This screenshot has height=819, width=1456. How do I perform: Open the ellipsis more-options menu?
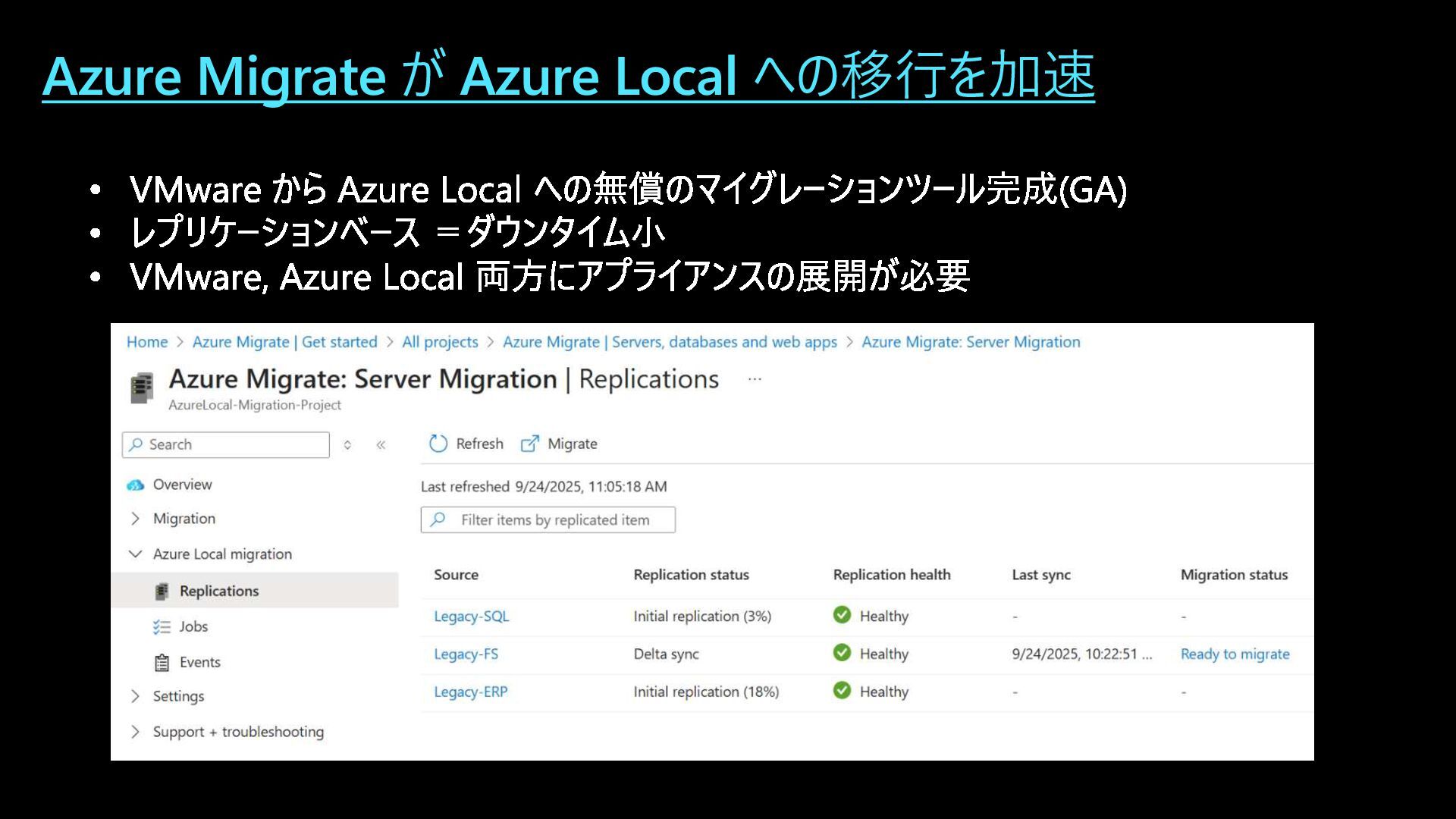(755, 378)
